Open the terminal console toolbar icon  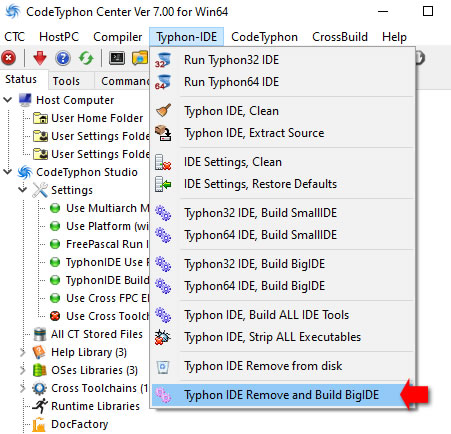(117, 58)
